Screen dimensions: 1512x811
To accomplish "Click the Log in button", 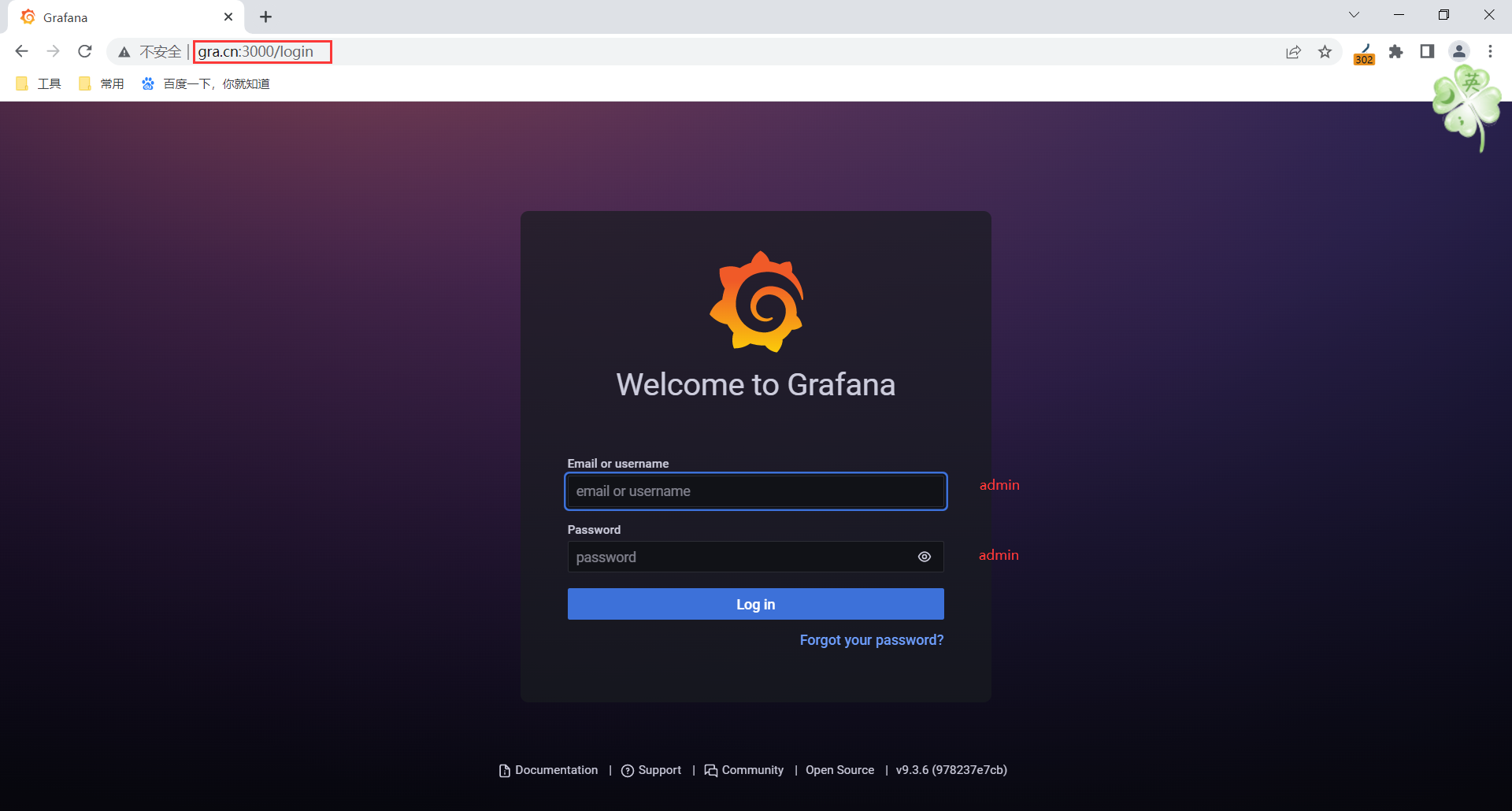I will point(756,604).
